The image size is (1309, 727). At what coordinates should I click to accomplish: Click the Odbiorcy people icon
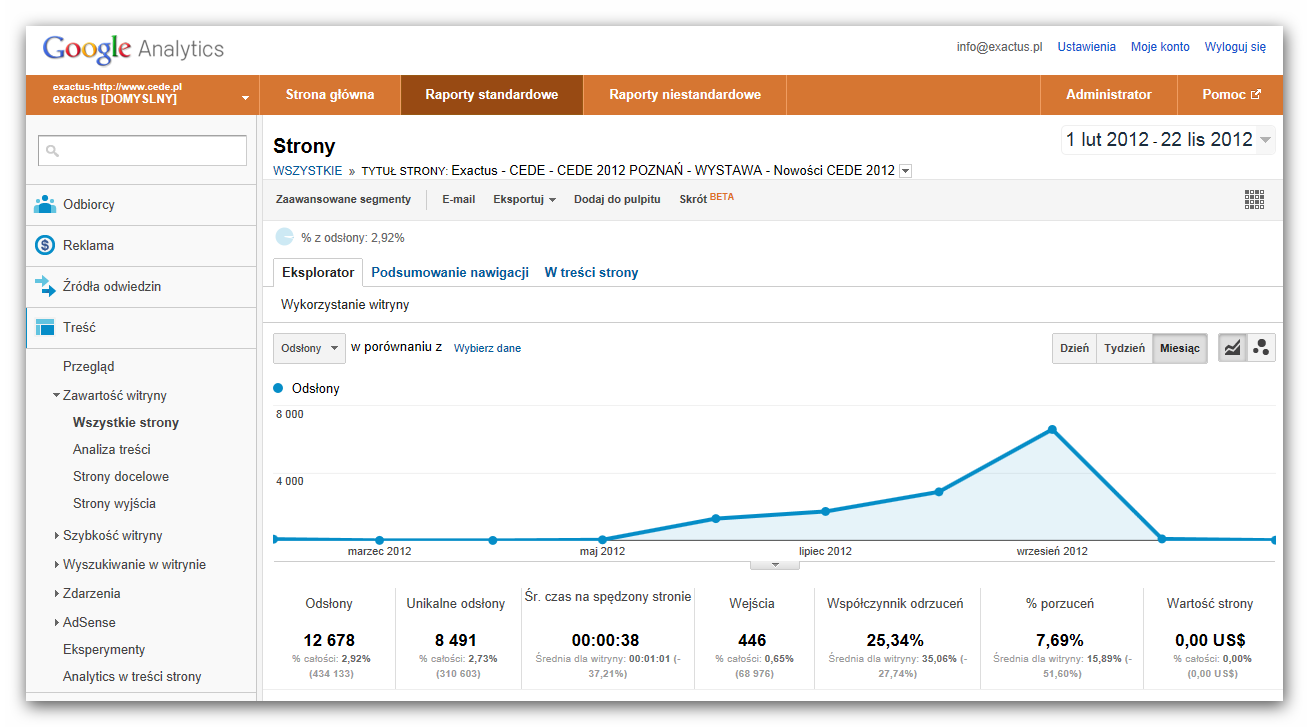(45, 204)
